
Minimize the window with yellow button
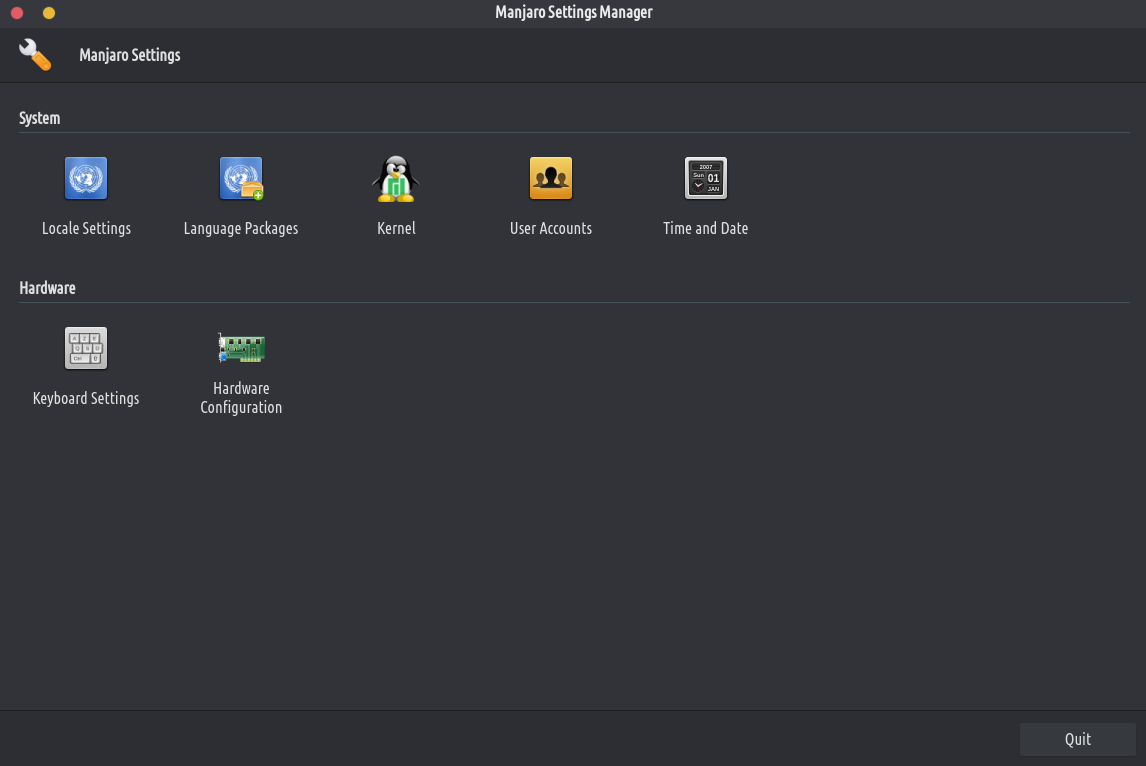pyautogui.click(x=49, y=13)
